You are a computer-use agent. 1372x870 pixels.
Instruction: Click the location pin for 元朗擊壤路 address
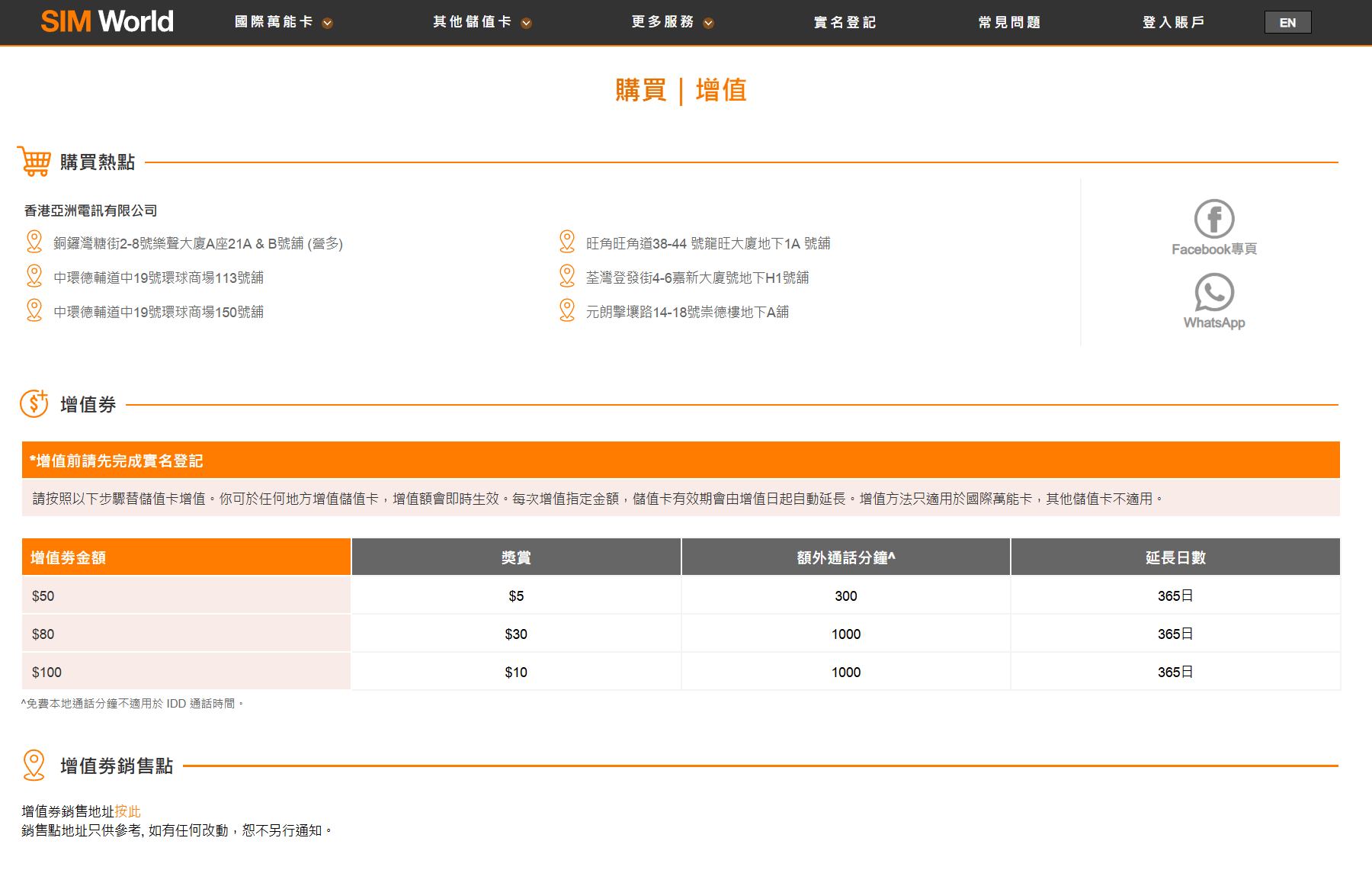click(567, 310)
